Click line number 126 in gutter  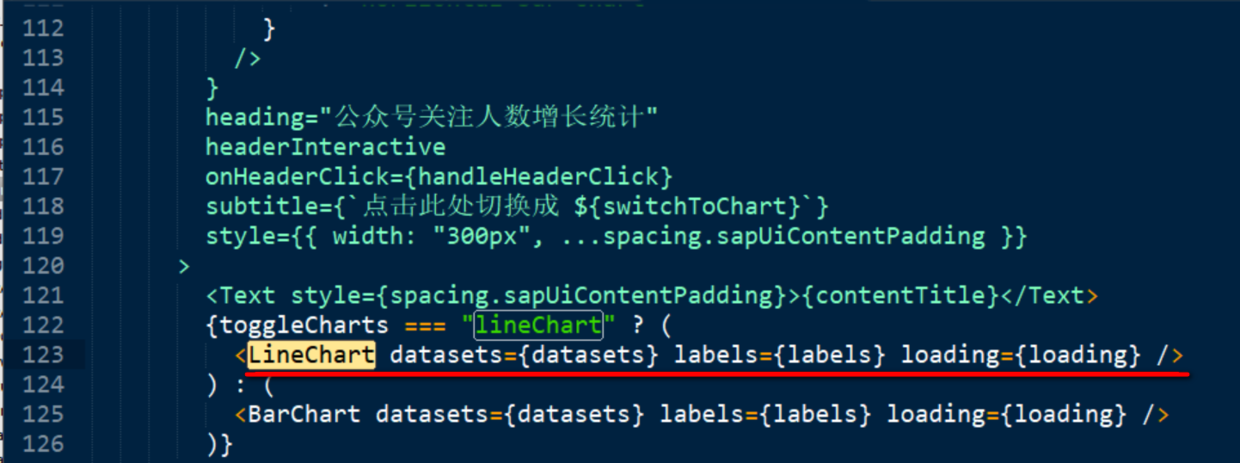pyautogui.click(x=43, y=444)
